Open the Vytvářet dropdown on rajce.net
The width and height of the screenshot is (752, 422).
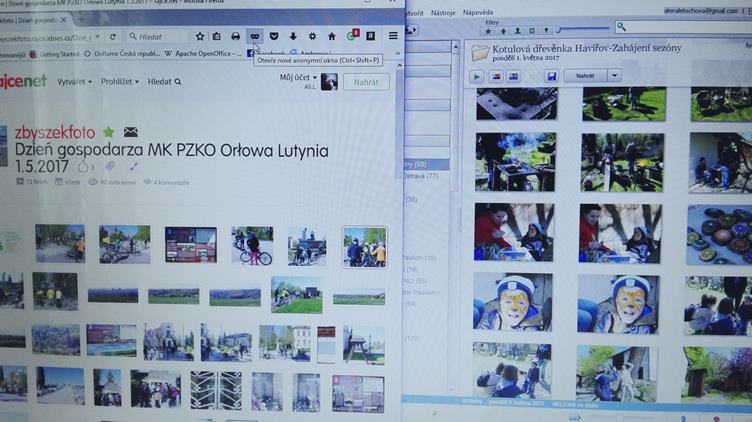[x=74, y=82]
